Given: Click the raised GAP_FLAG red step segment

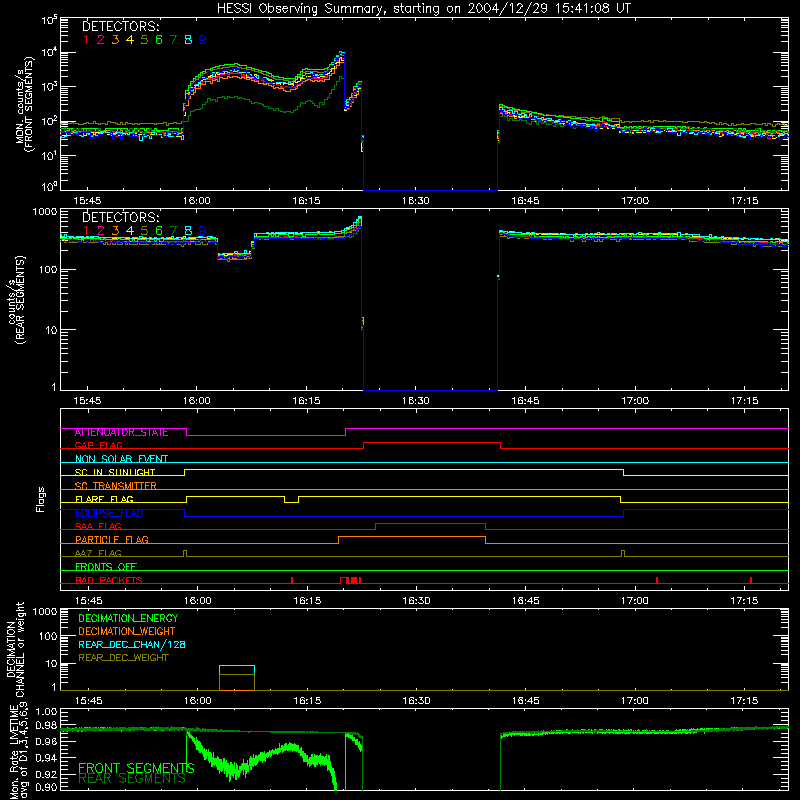Looking at the screenshot, I should 432,443.
